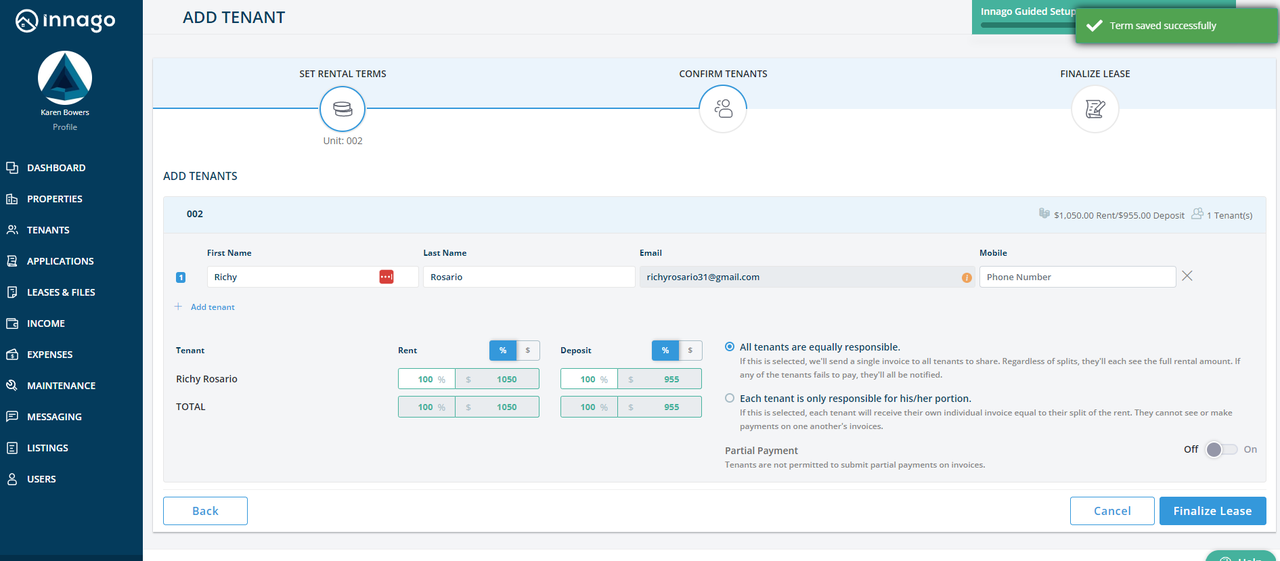The height and width of the screenshot is (561, 1280).
Task: Select Each tenant only responsible for portion
Action: (x=730, y=398)
